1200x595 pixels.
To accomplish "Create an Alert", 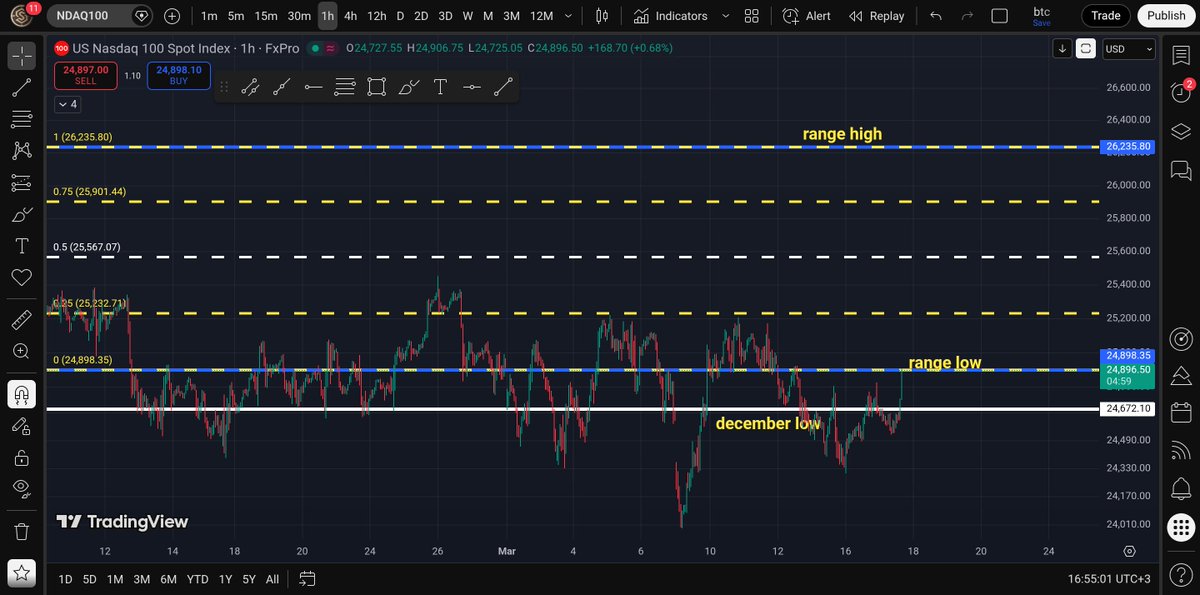I will coord(807,16).
